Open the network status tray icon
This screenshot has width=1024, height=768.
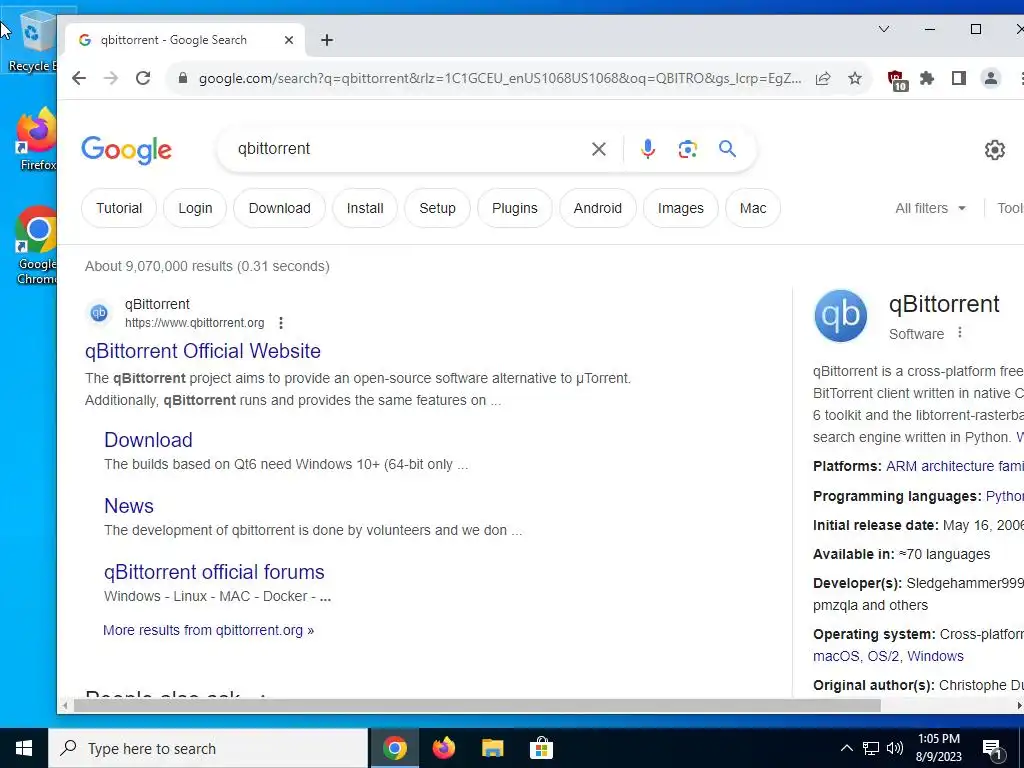[x=871, y=748]
